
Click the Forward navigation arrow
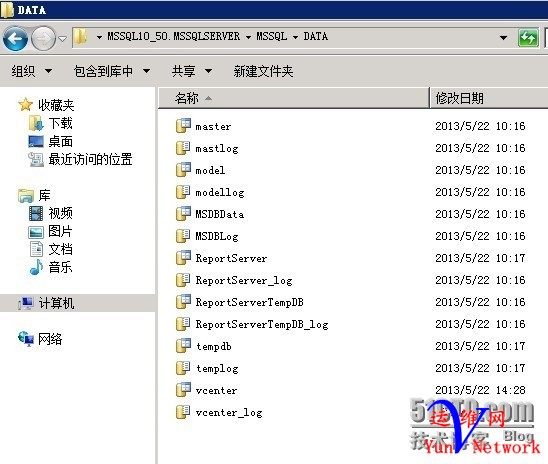click(x=43, y=38)
